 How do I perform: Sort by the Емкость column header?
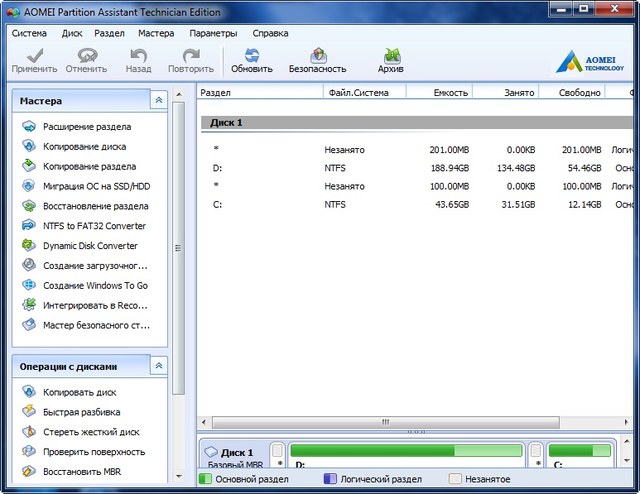pos(450,92)
